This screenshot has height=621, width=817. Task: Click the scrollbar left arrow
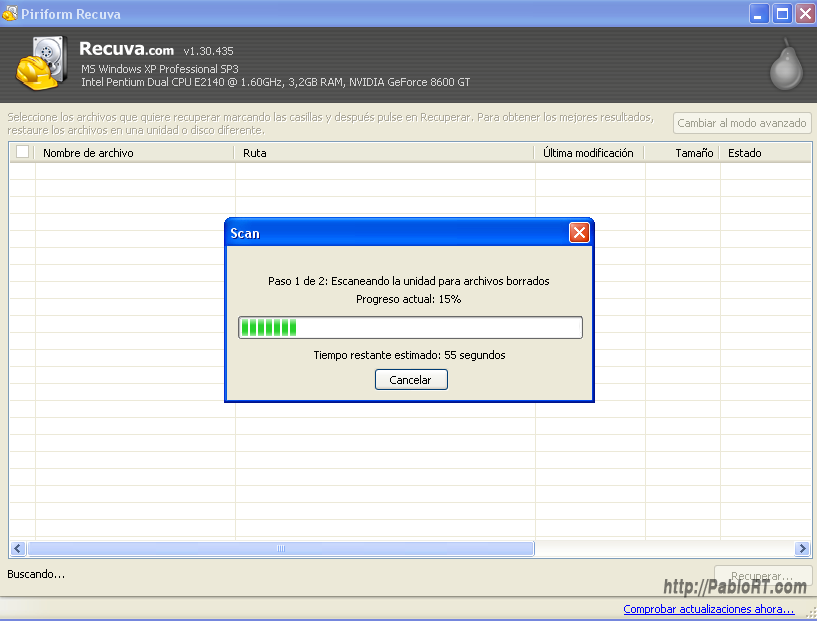[18, 549]
